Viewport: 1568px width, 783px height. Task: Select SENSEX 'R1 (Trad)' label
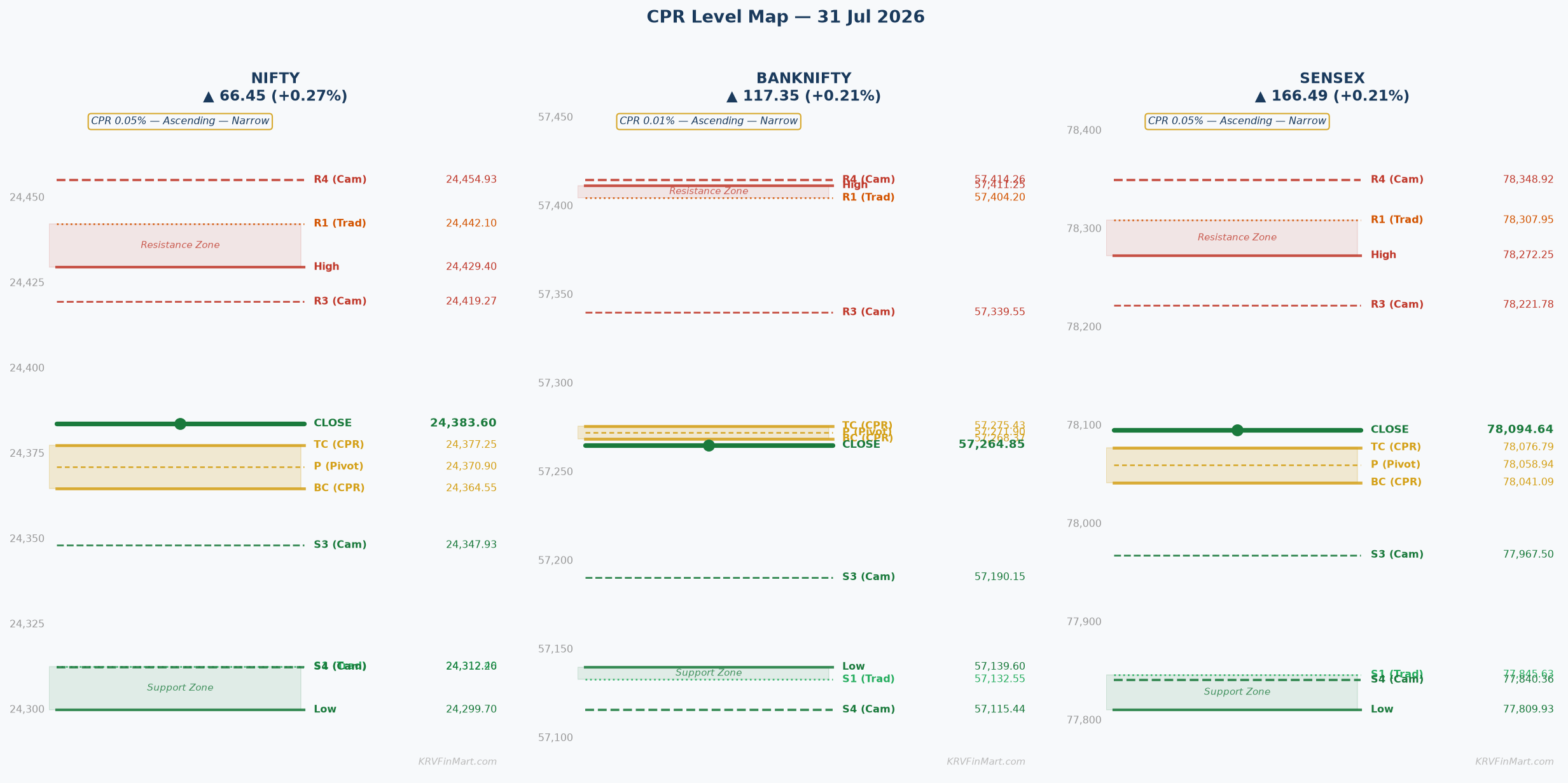1397,219
